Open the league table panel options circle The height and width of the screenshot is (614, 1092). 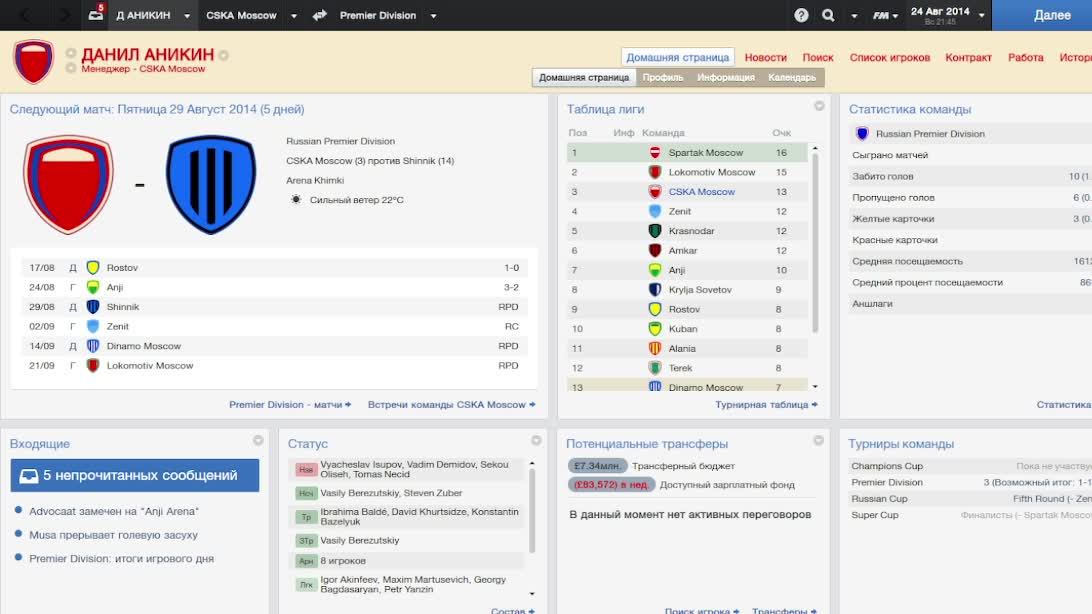(819, 106)
